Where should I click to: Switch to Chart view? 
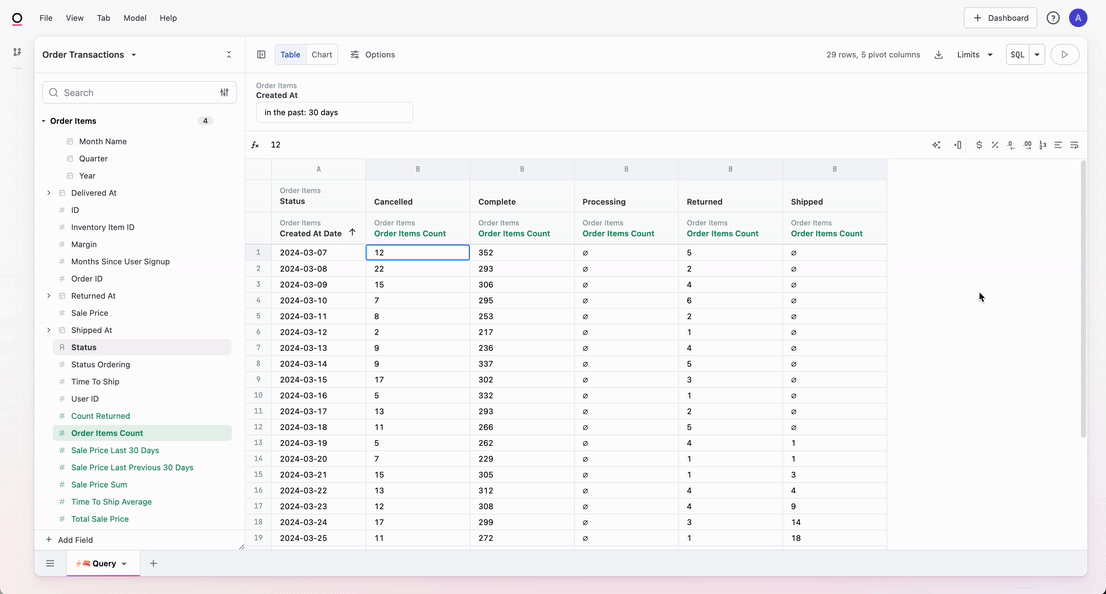tap(322, 55)
